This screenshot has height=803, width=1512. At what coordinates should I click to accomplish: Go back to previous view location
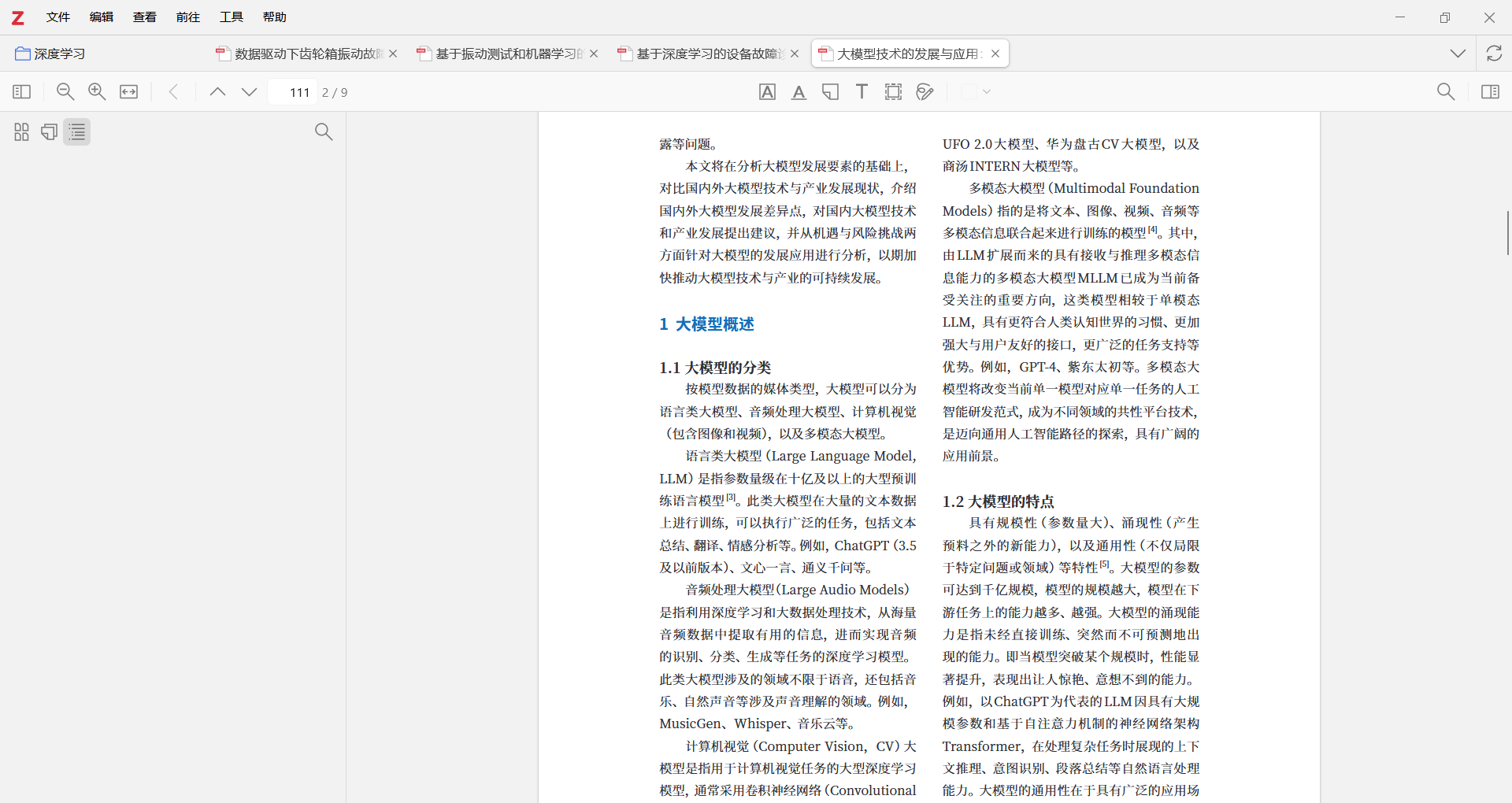173,92
